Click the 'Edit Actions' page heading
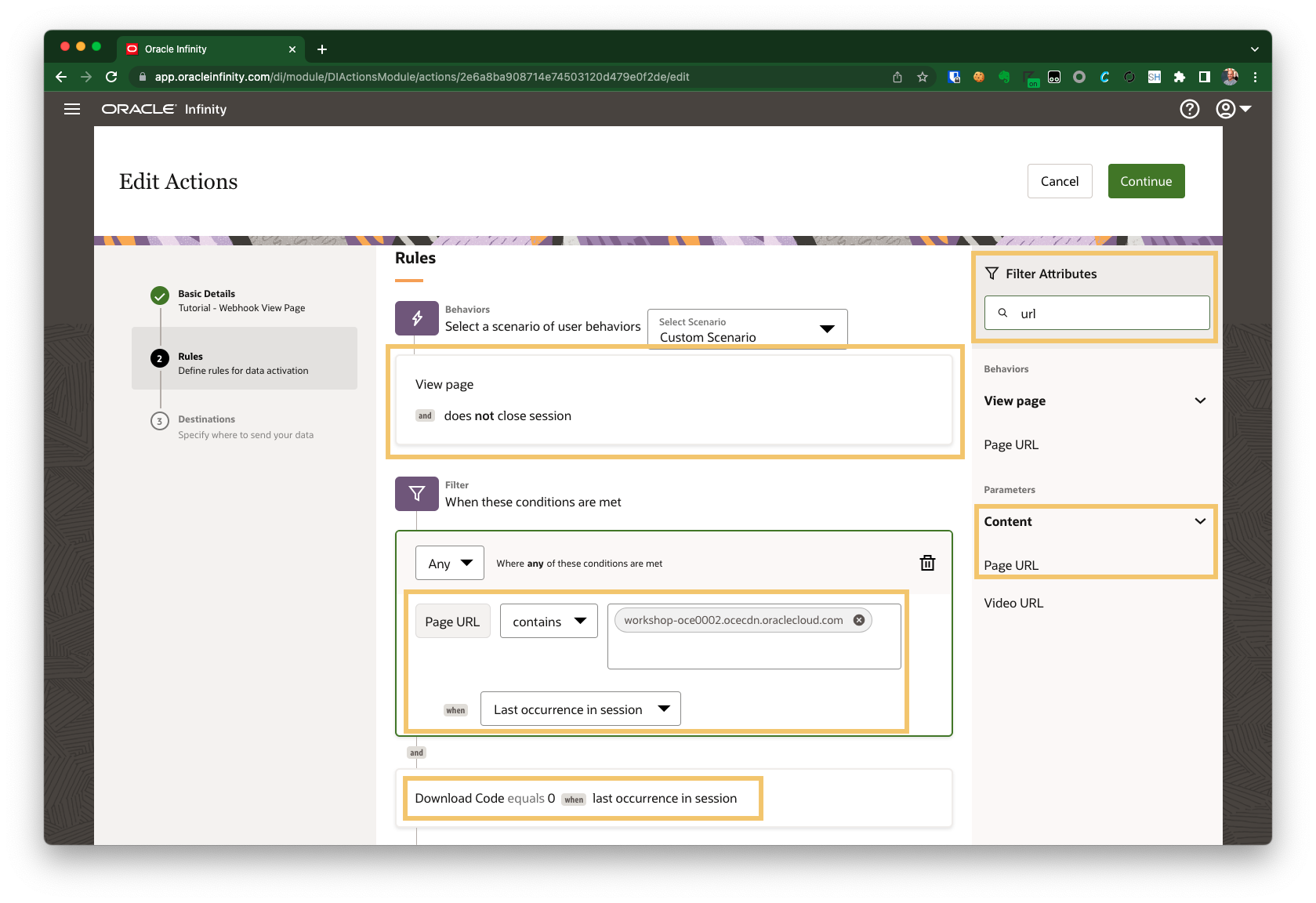 coord(178,181)
